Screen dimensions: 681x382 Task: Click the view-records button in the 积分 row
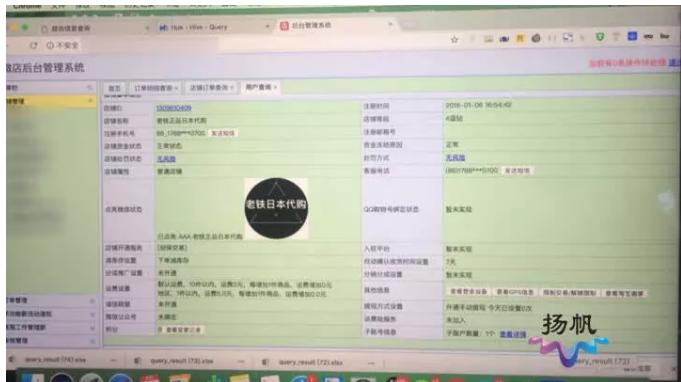(183, 330)
